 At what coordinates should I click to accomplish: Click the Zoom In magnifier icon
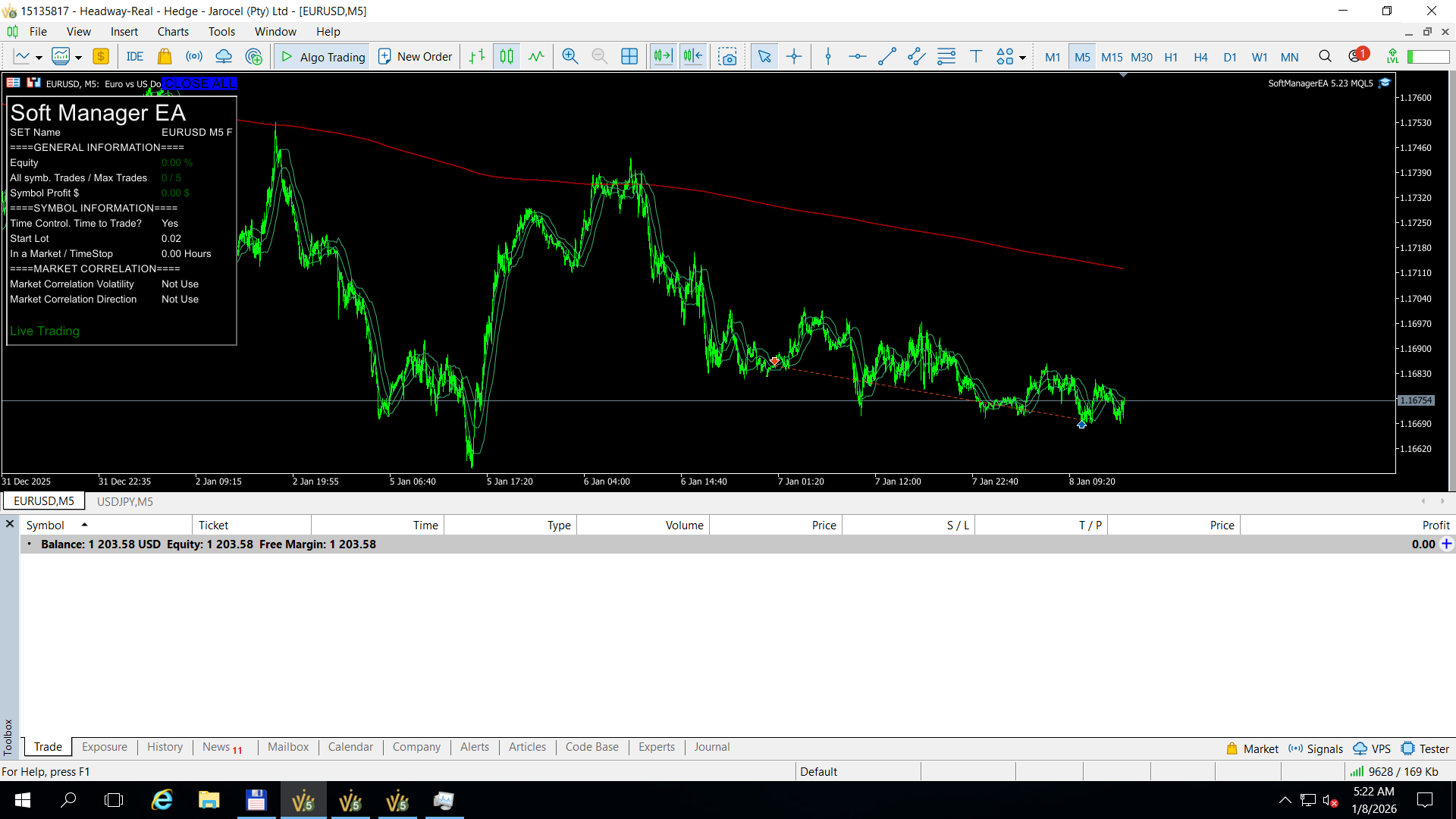click(570, 56)
